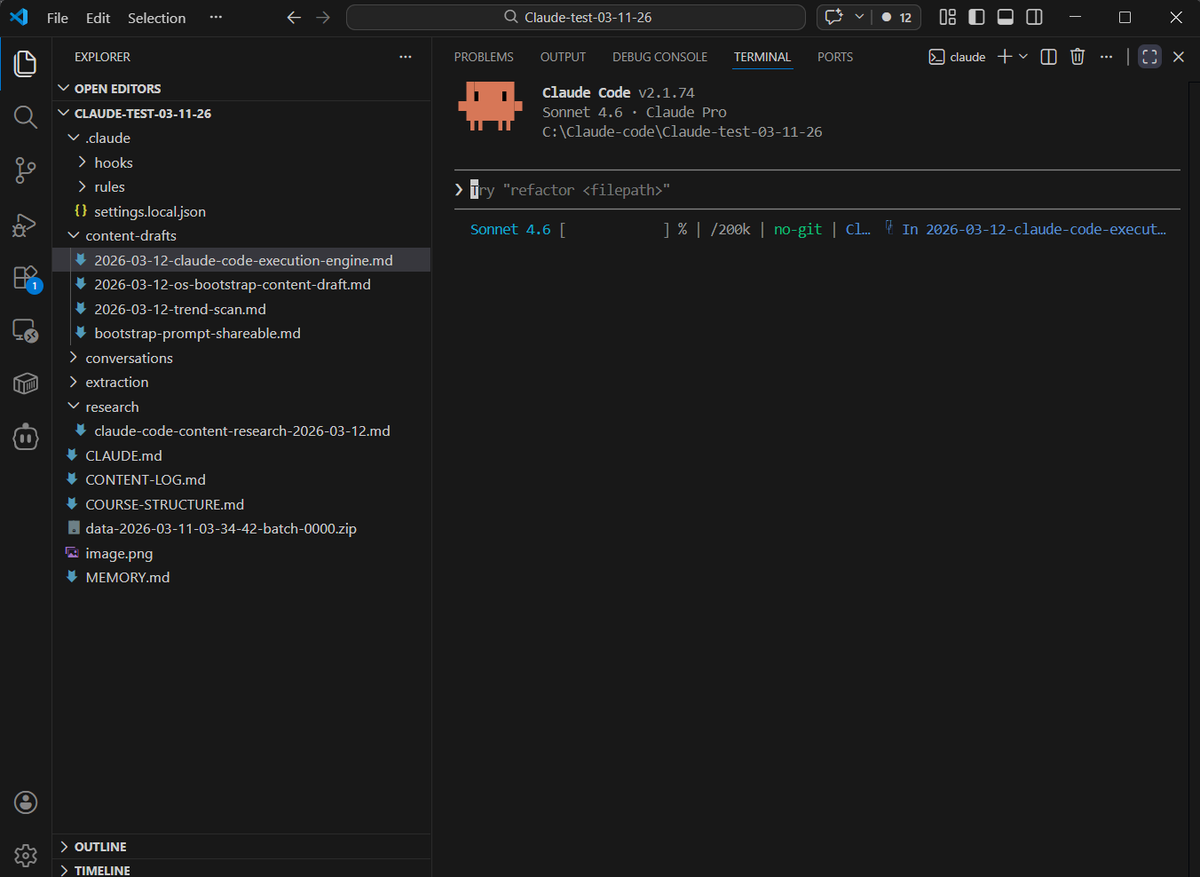Expand the rules folder
This screenshot has width=1200, height=877.
point(241,187)
